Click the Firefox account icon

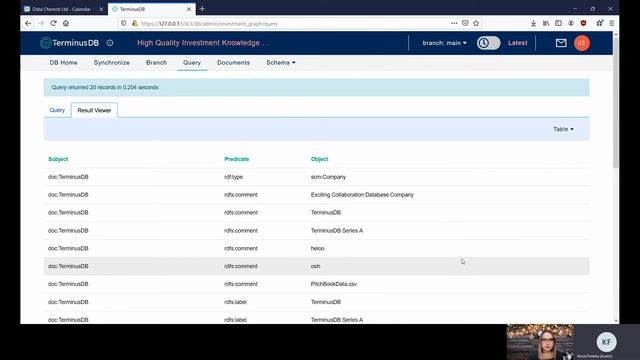point(571,23)
